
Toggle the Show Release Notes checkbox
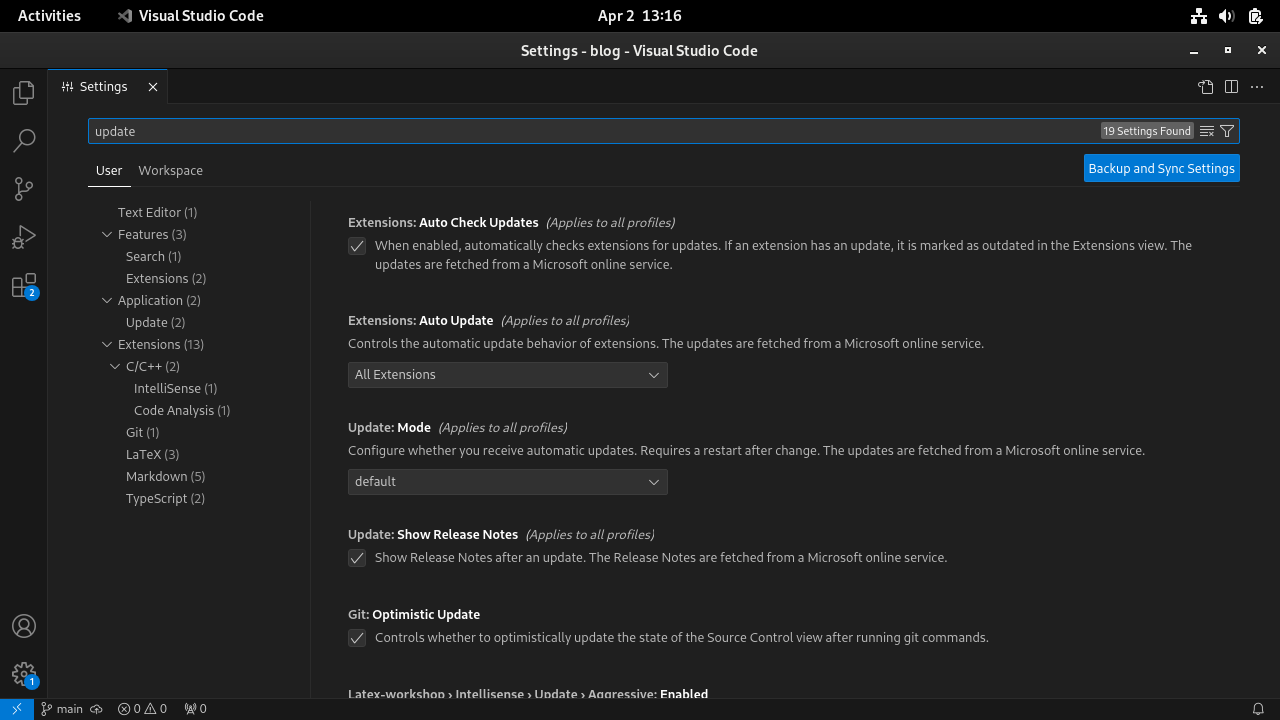(x=357, y=558)
